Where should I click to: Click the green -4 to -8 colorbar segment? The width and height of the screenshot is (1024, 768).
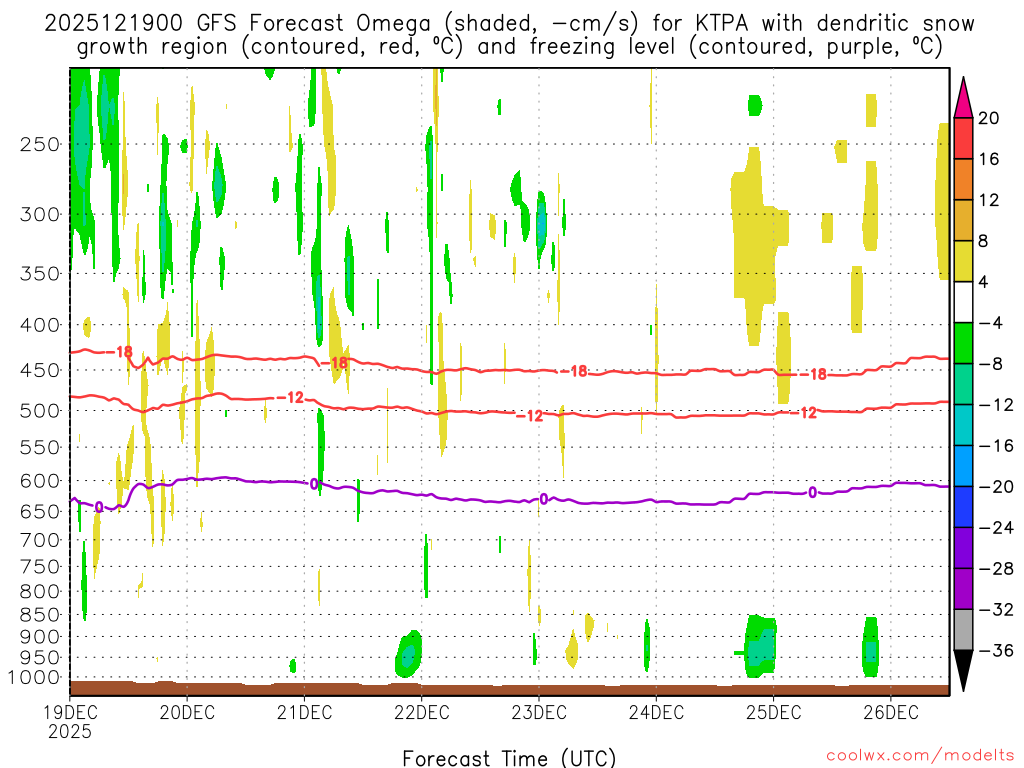tap(963, 344)
